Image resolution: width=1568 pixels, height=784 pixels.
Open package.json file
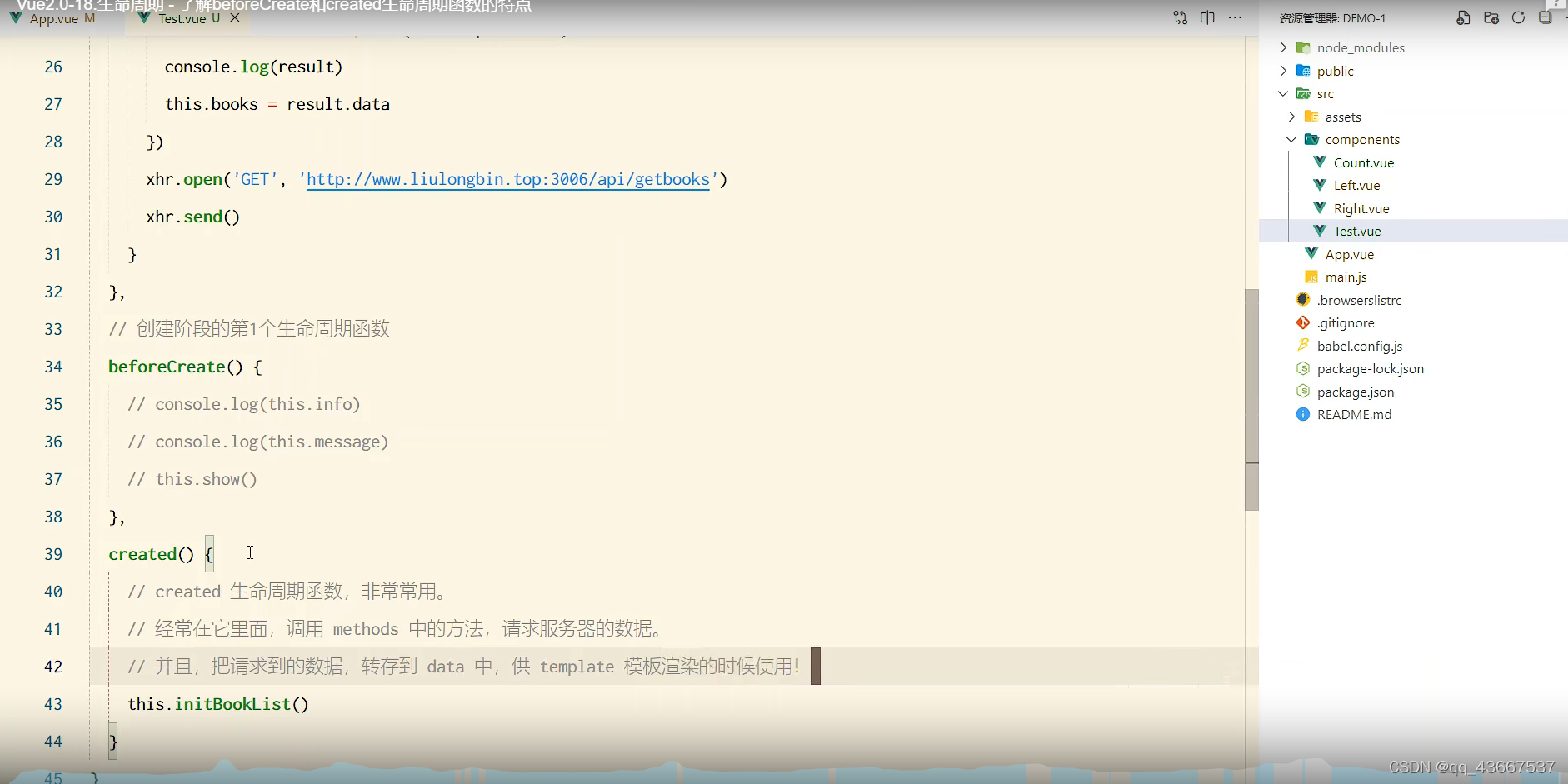(1356, 392)
